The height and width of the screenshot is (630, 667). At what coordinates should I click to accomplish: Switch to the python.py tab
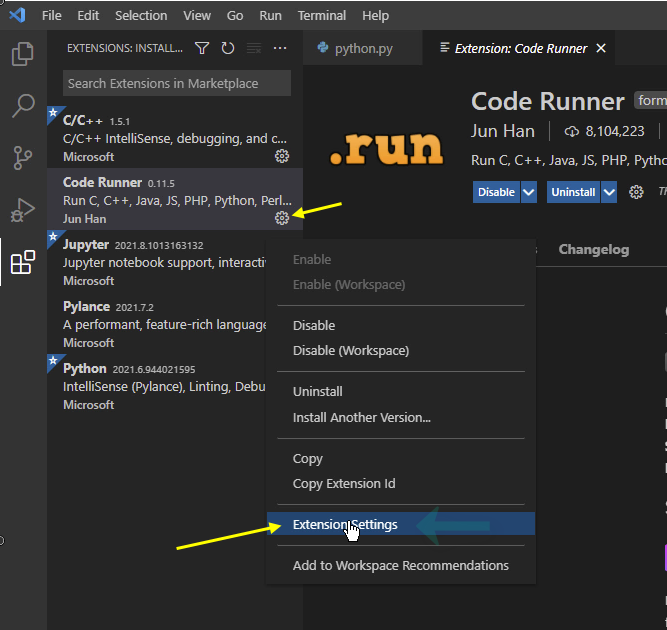click(x=363, y=48)
